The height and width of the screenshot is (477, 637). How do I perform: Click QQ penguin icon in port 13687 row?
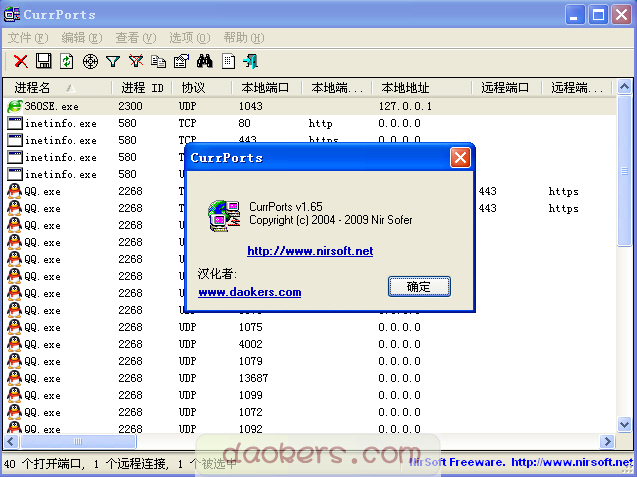click(x=14, y=378)
